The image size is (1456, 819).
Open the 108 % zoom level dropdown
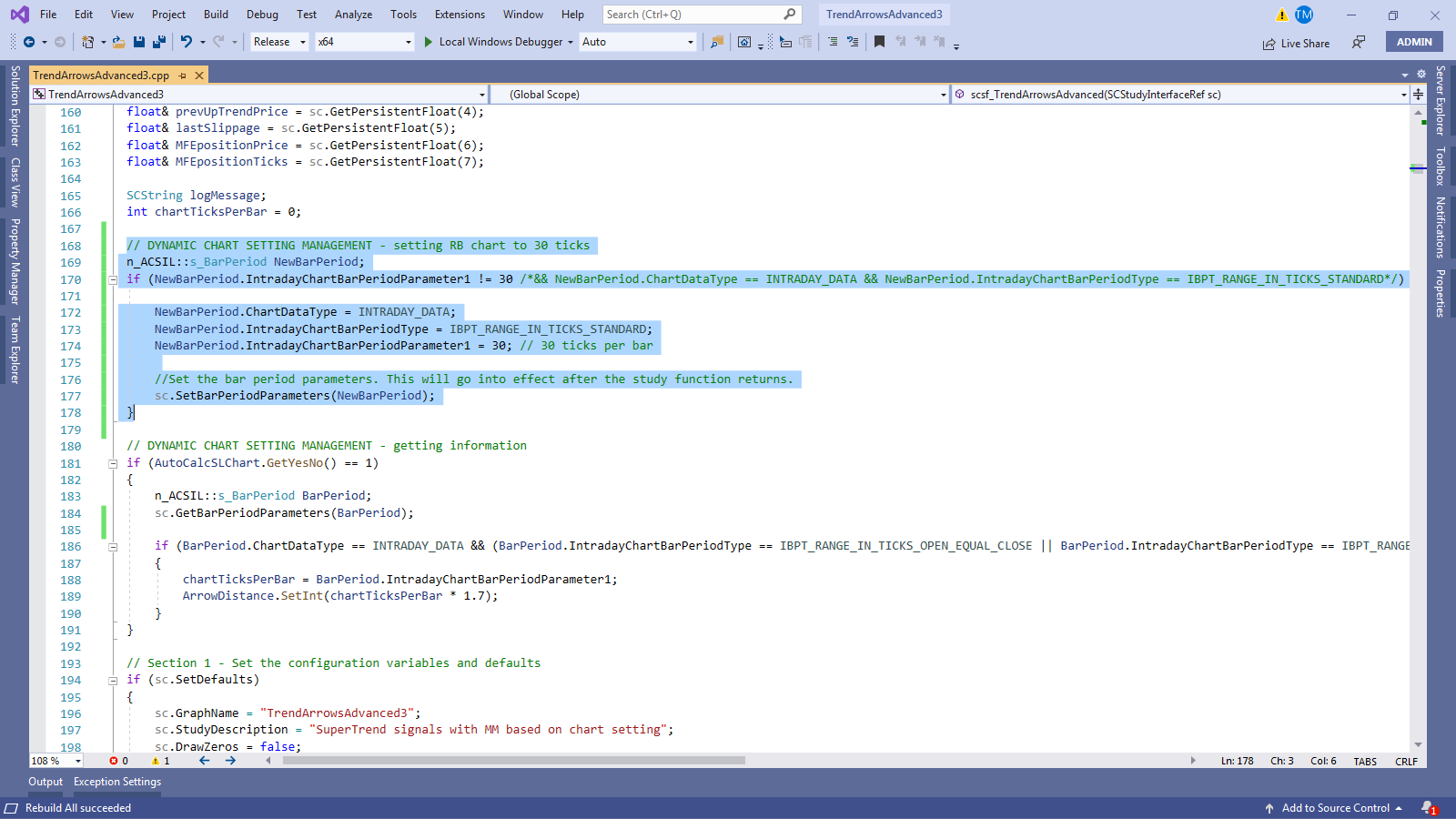tap(78, 761)
